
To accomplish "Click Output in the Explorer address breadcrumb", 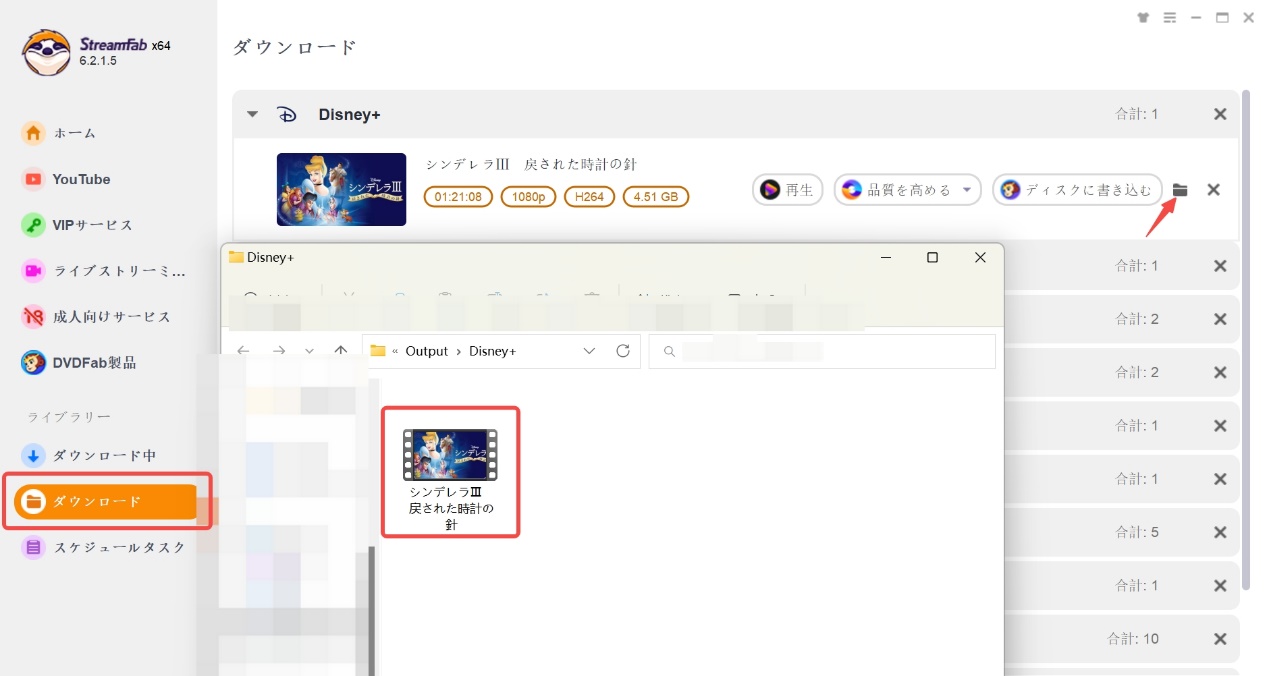I will click(427, 351).
